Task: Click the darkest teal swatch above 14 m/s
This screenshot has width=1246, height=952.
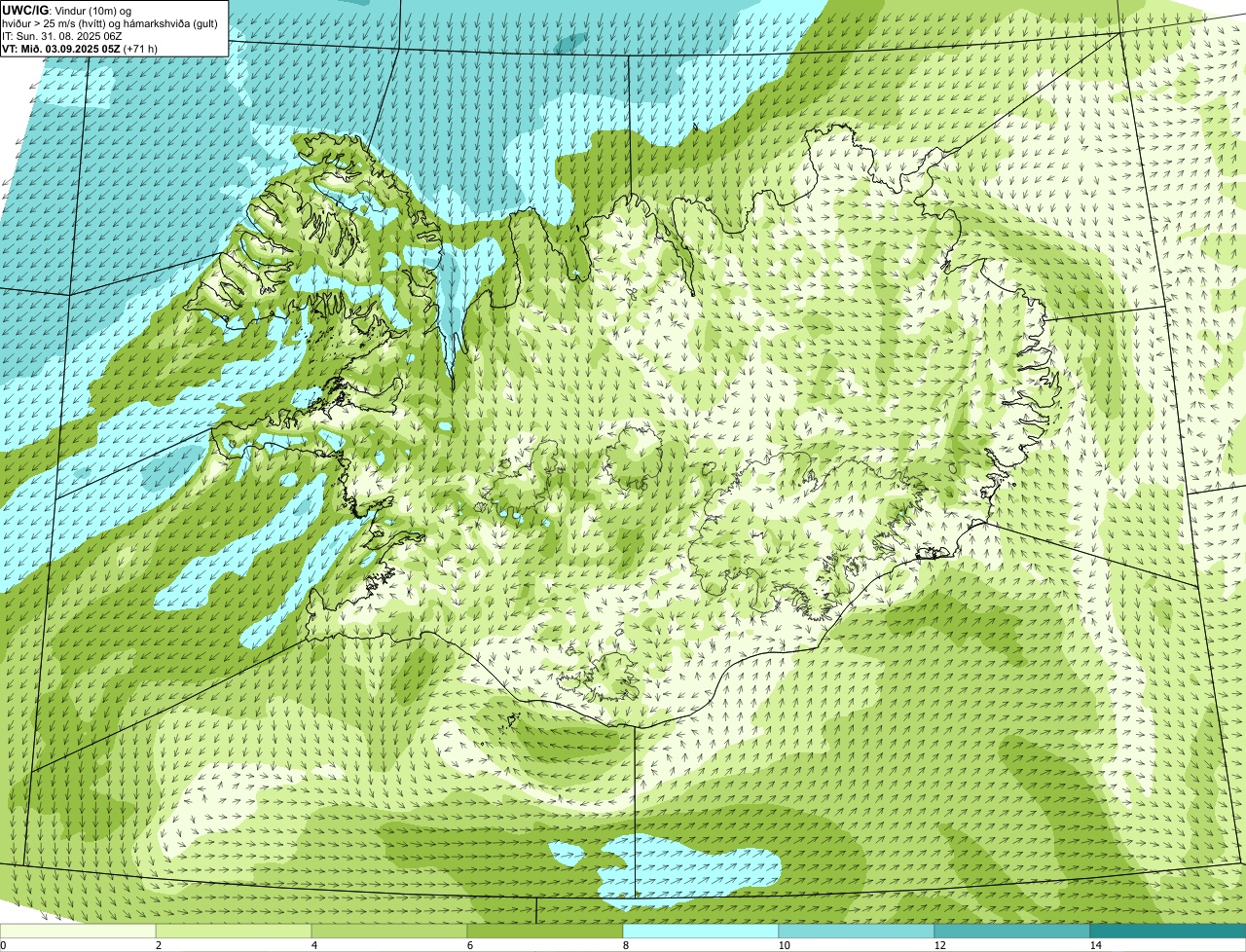Action: [1168, 931]
